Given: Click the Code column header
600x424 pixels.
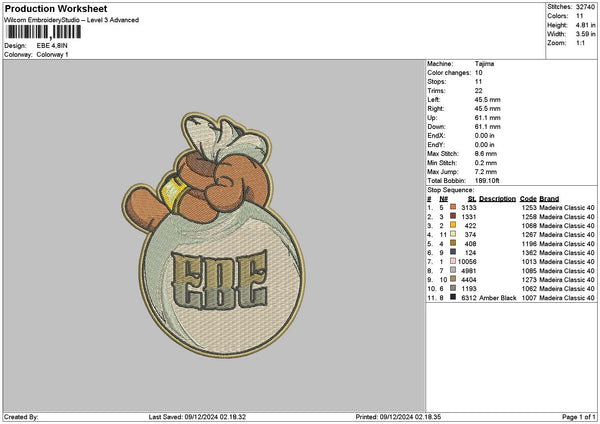Looking at the screenshot, I should [528, 198].
